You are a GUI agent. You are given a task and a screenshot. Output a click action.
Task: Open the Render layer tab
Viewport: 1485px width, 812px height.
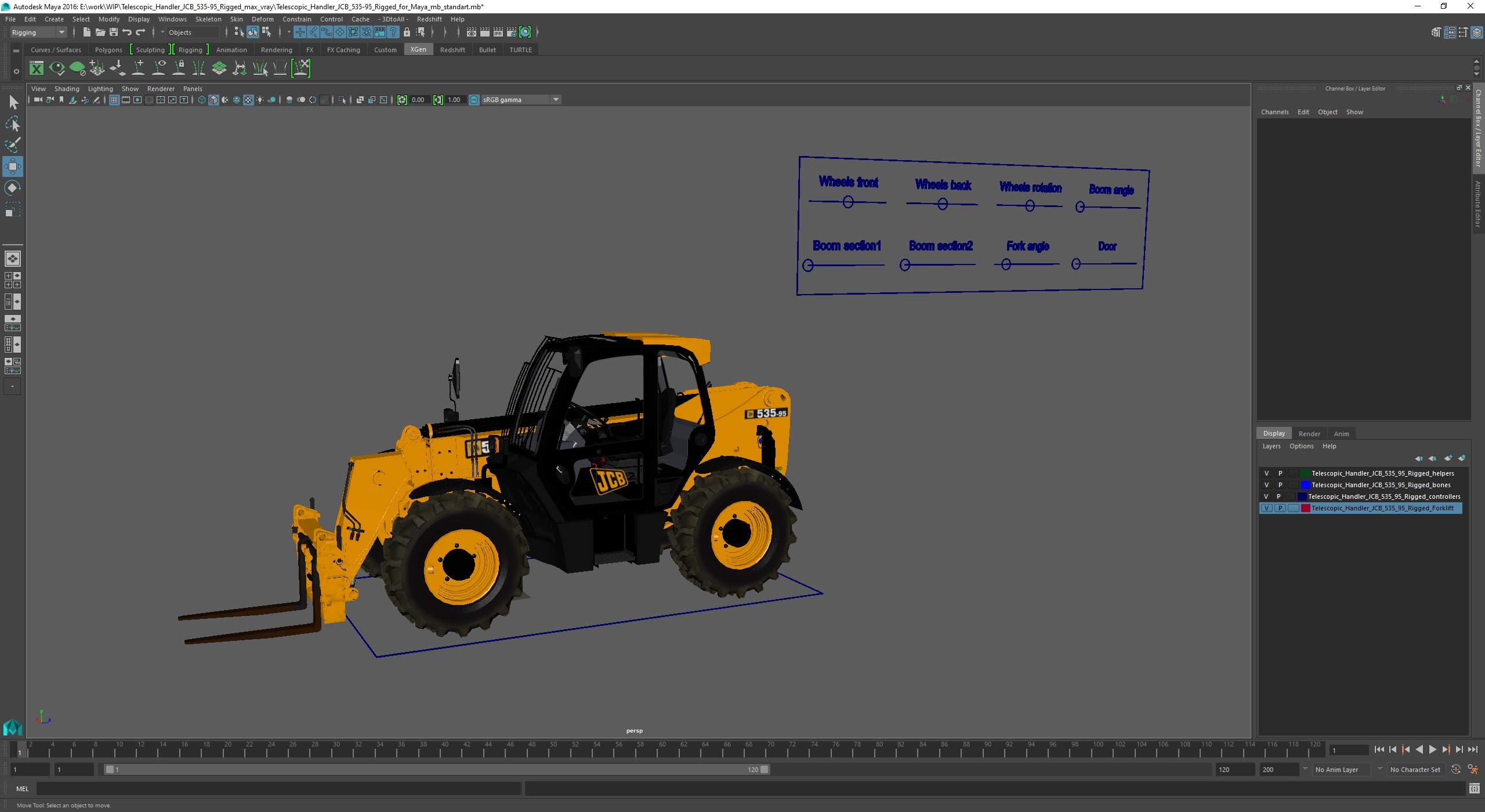point(1309,434)
